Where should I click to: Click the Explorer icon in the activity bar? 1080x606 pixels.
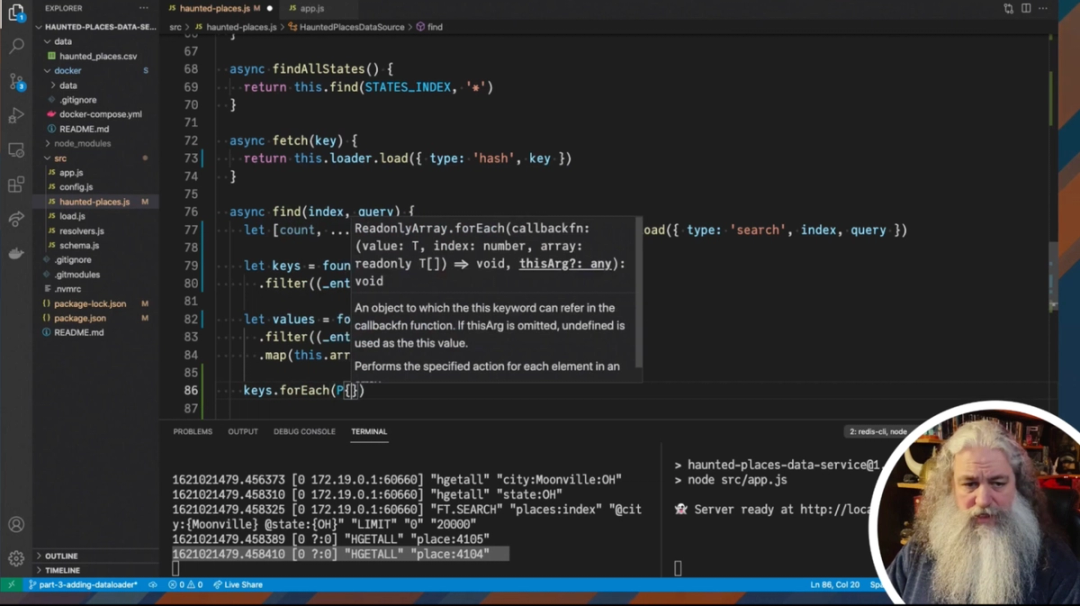coord(15,14)
